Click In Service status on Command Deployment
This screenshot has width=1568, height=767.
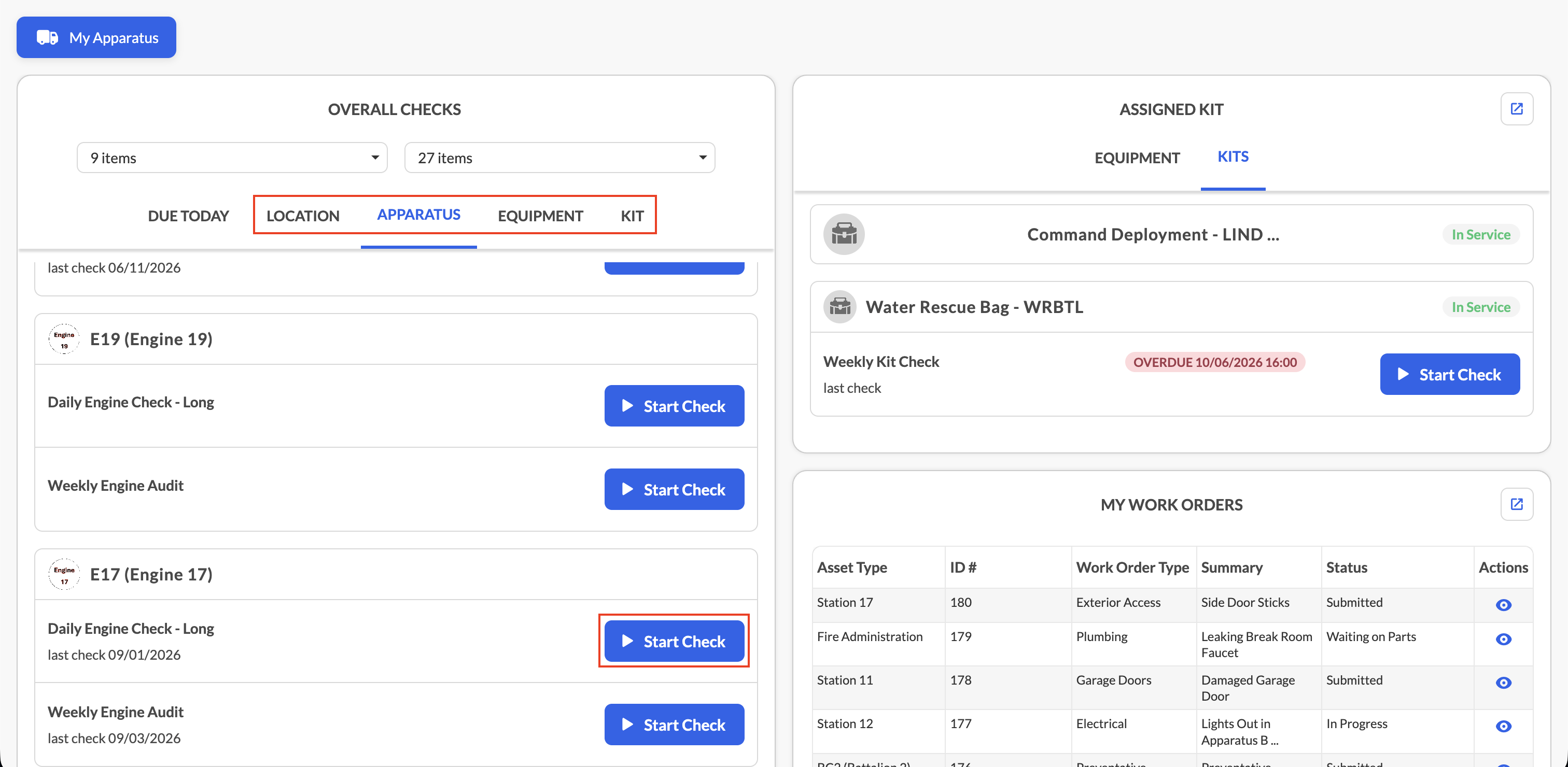1480,234
